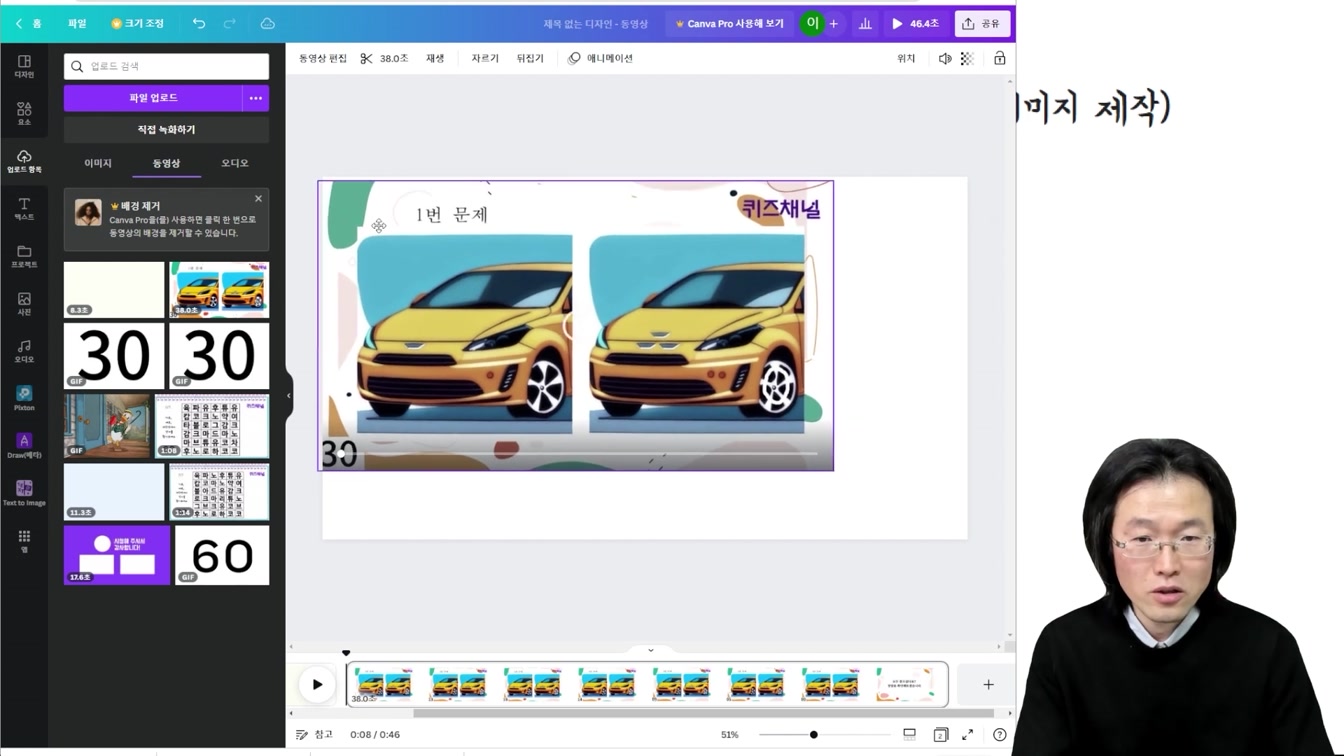
Task: Collapse the timeline with the chevron handle
Action: pyautogui.click(x=650, y=650)
